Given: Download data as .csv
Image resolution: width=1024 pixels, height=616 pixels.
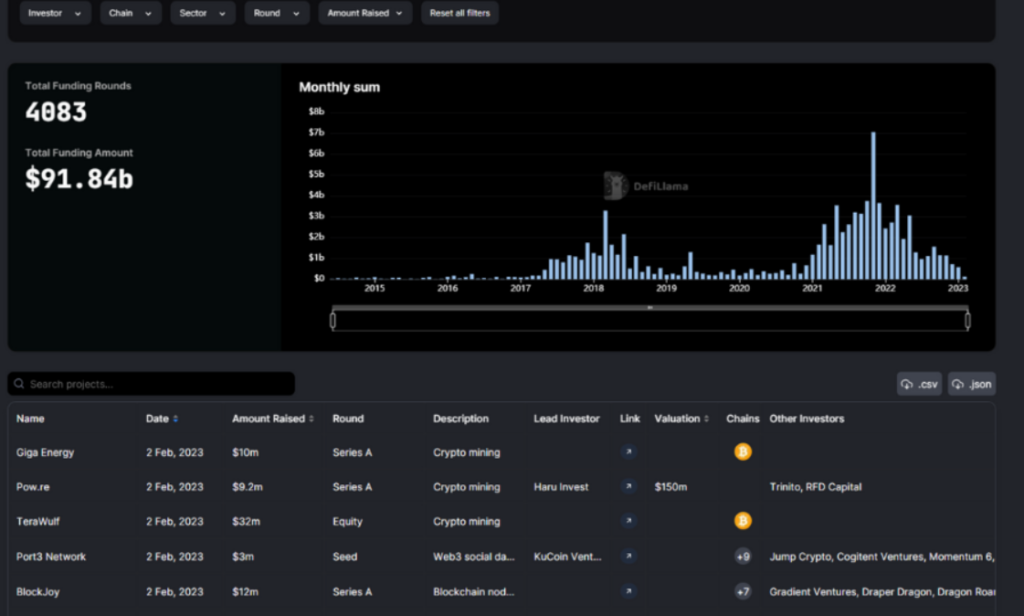Looking at the screenshot, I should point(919,384).
